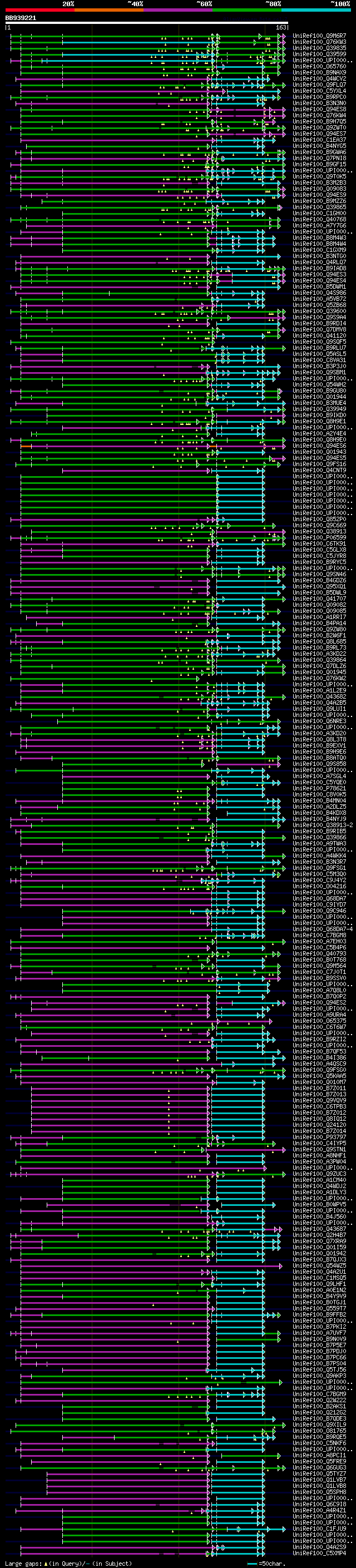Select the UniRef100_B5DWM1 label
Screen dimensions: 356x1568
coord(319,286)
